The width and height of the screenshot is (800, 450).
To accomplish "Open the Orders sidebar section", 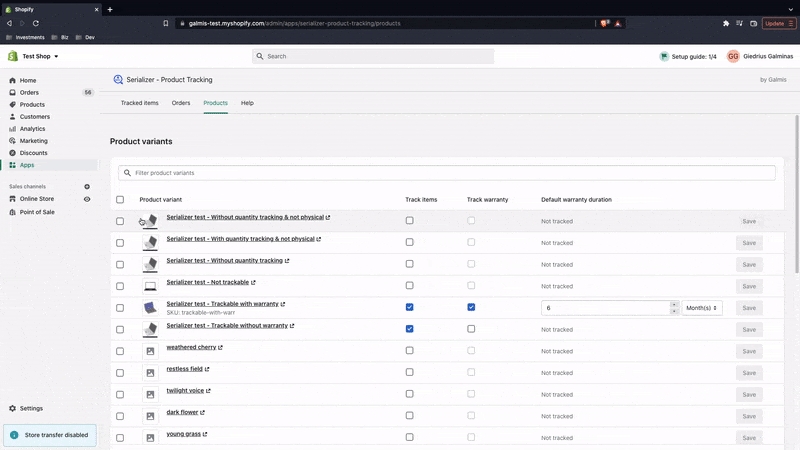I will point(29,92).
